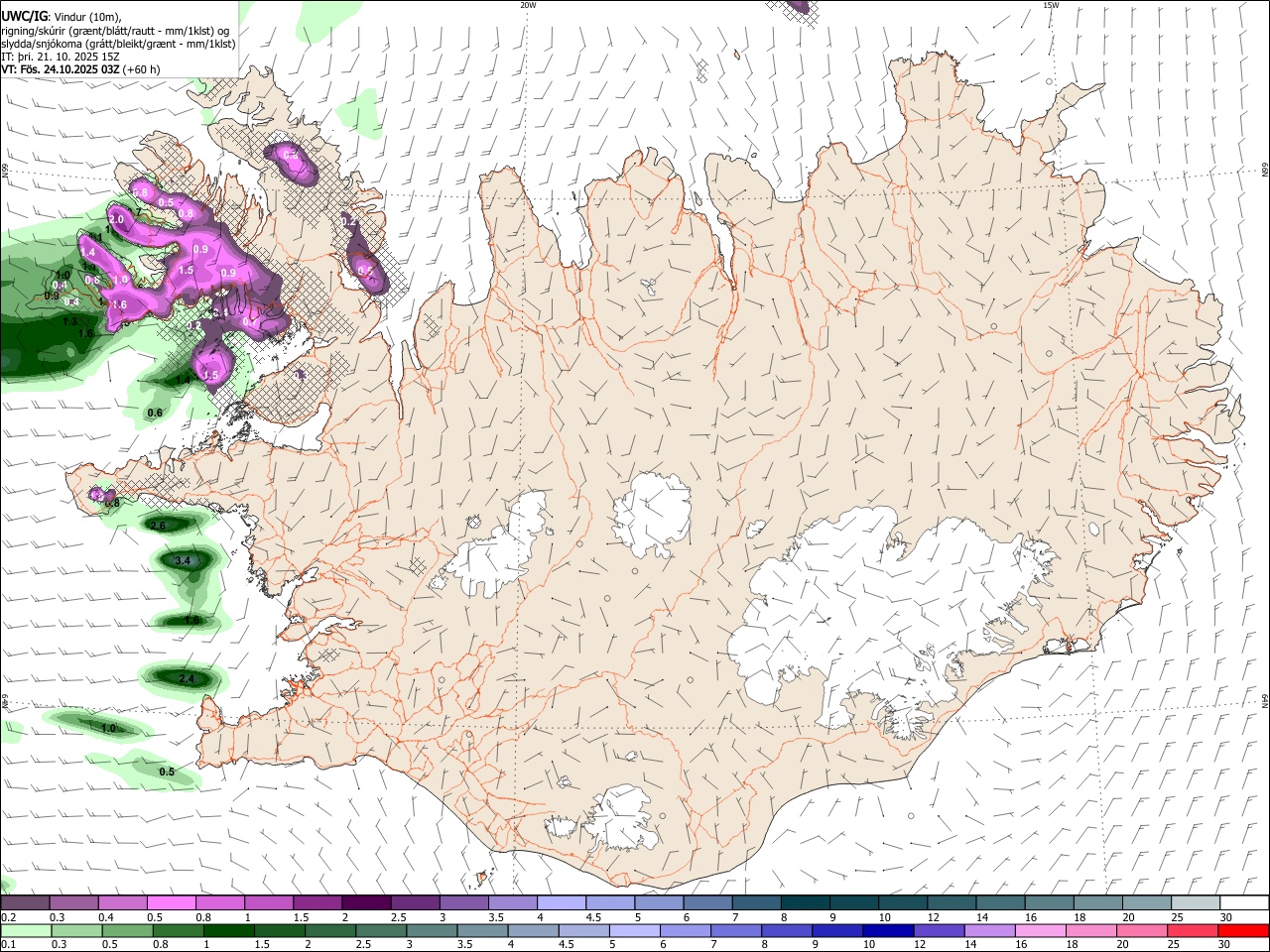The height and width of the screenshot is (952, 1270).
Task: Click the white Hofsjökull glacier in central Iceland
Action: 652,516
